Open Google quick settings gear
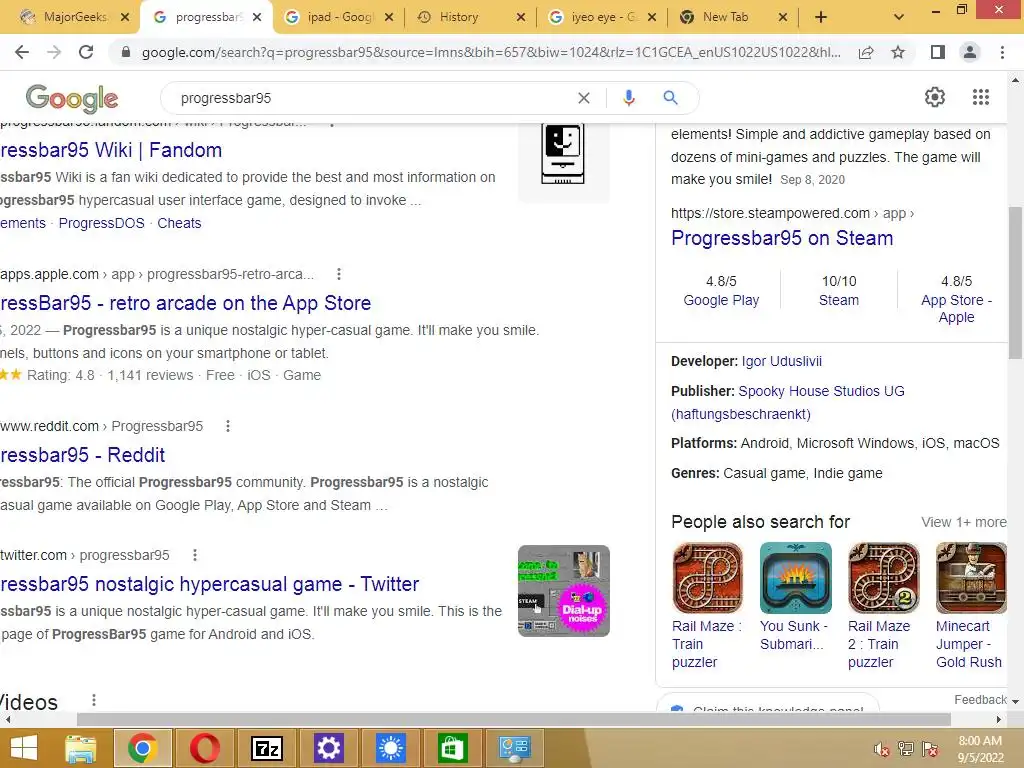This screenshot has width=1024, height=768. pos(935,97)
